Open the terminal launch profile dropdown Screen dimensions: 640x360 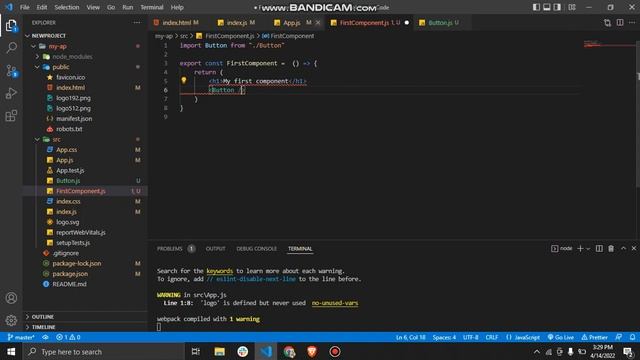click(588, 249)
